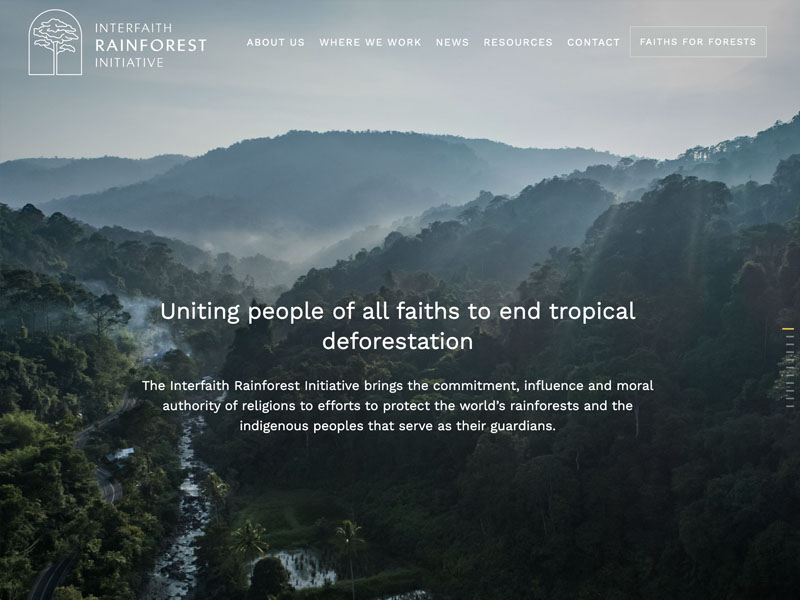Click the active yellow section indicator

[x=788, y=329]
